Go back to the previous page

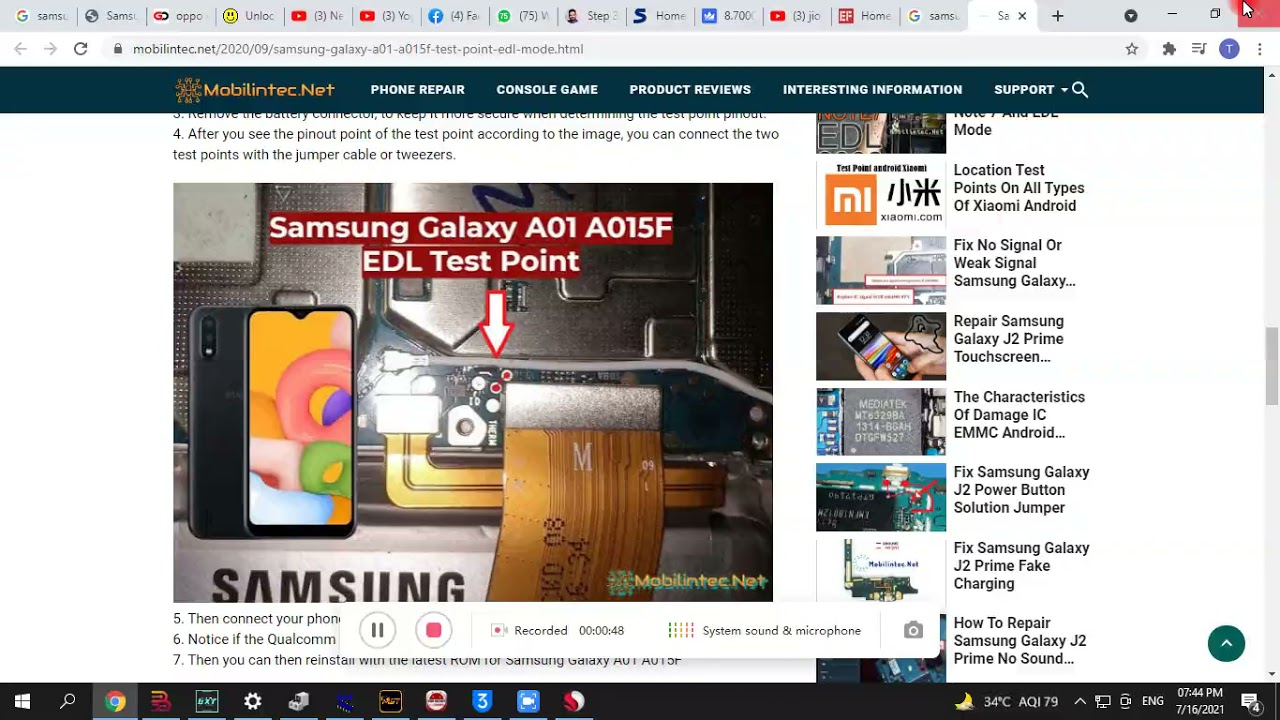click(x=21, y=48)
